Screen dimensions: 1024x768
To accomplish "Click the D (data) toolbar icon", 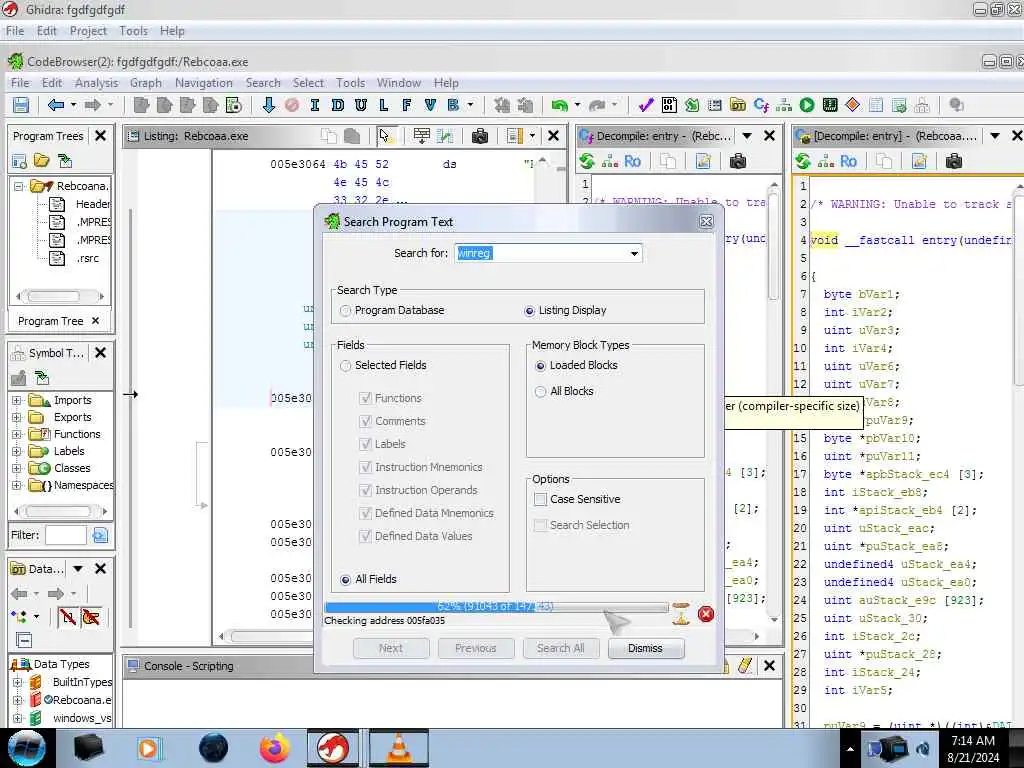I will coord(338,105).
